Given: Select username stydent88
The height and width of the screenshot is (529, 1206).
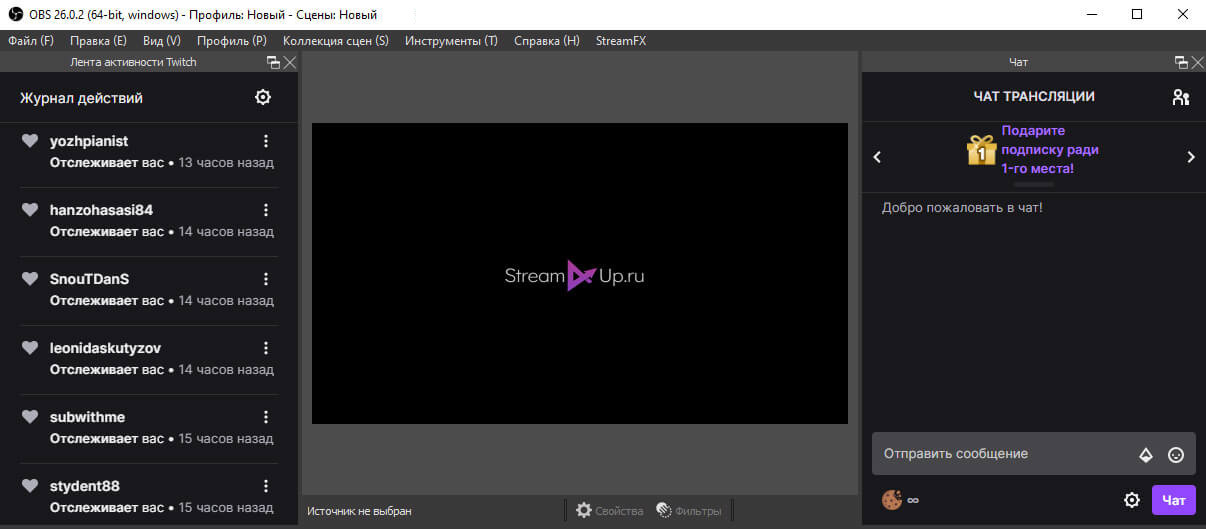Looking at the screenshot, I should tap(85, 486).
